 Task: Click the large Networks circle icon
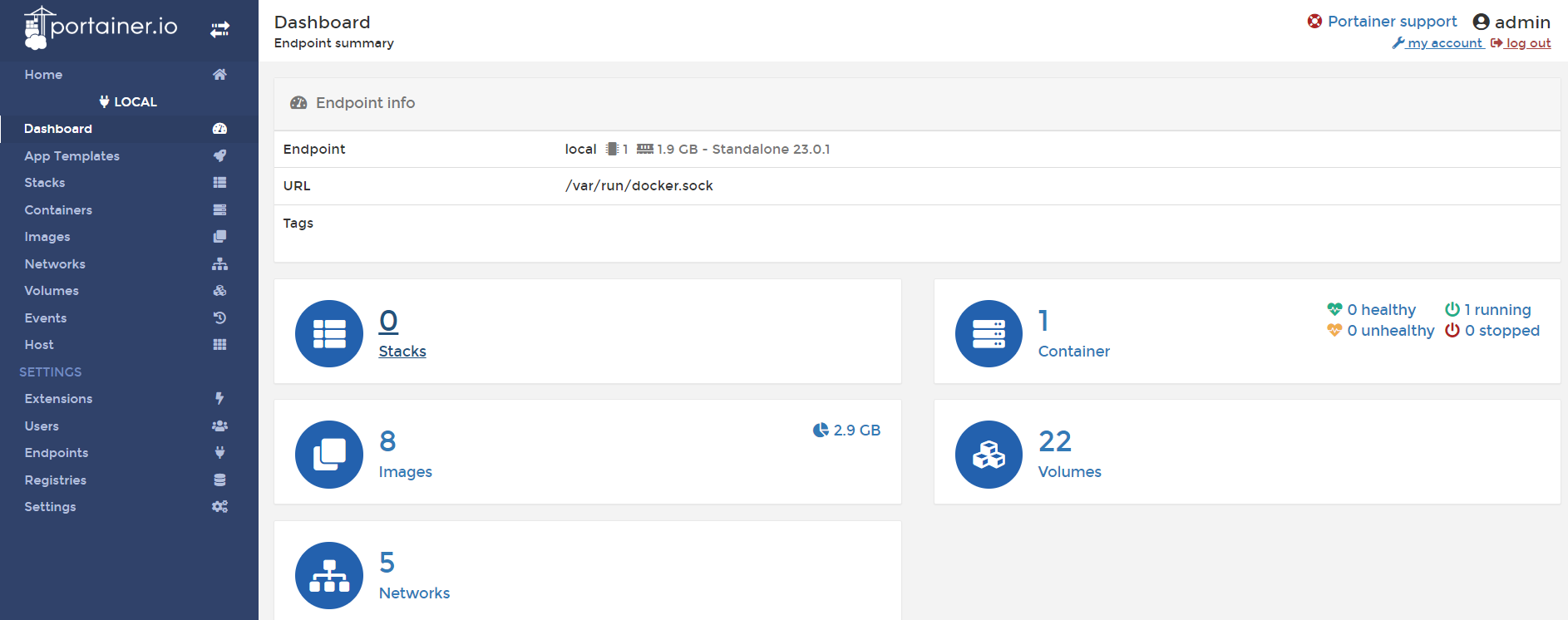pos(329,575)
